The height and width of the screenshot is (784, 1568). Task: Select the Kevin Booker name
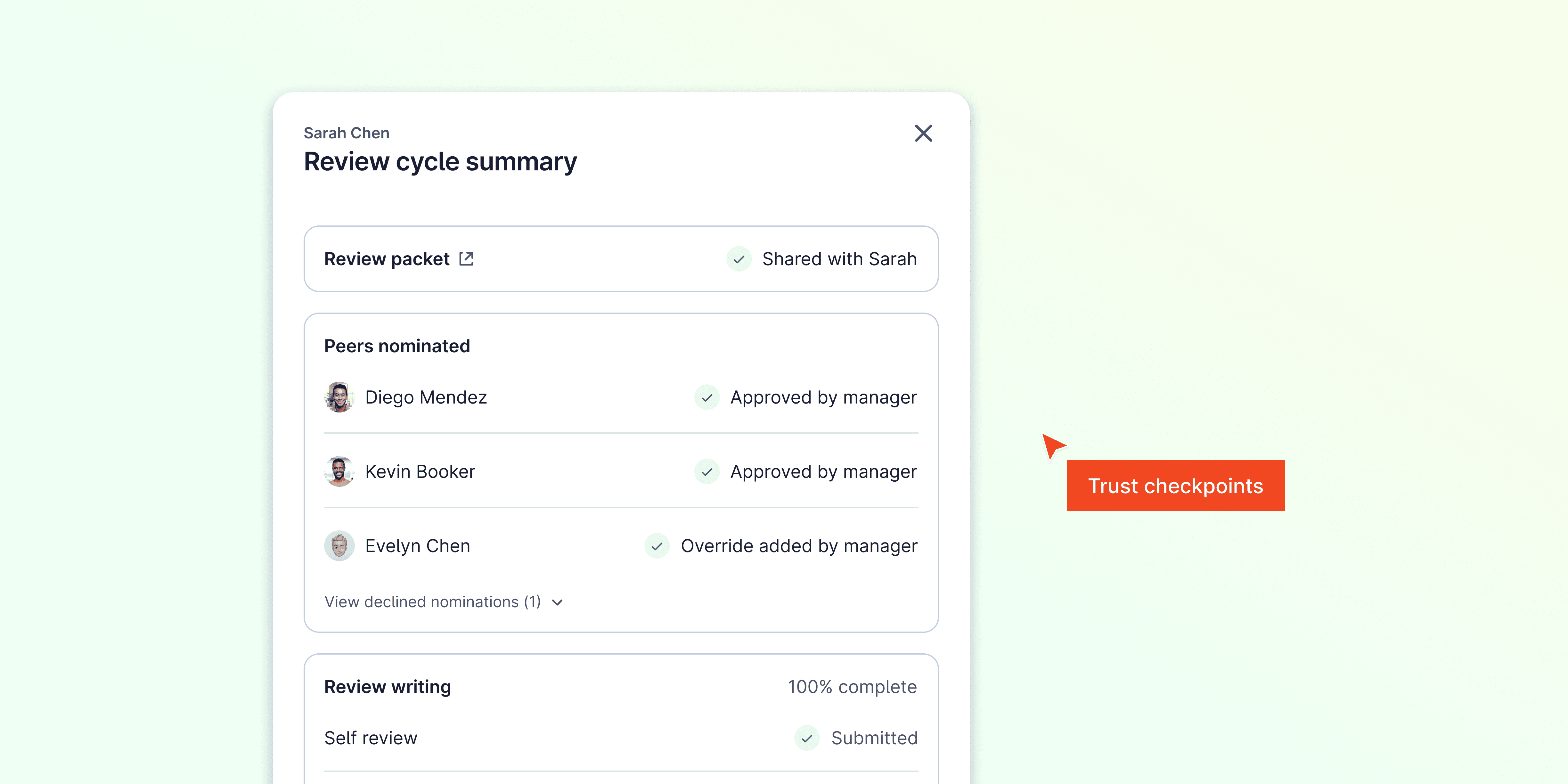(420, 472)
